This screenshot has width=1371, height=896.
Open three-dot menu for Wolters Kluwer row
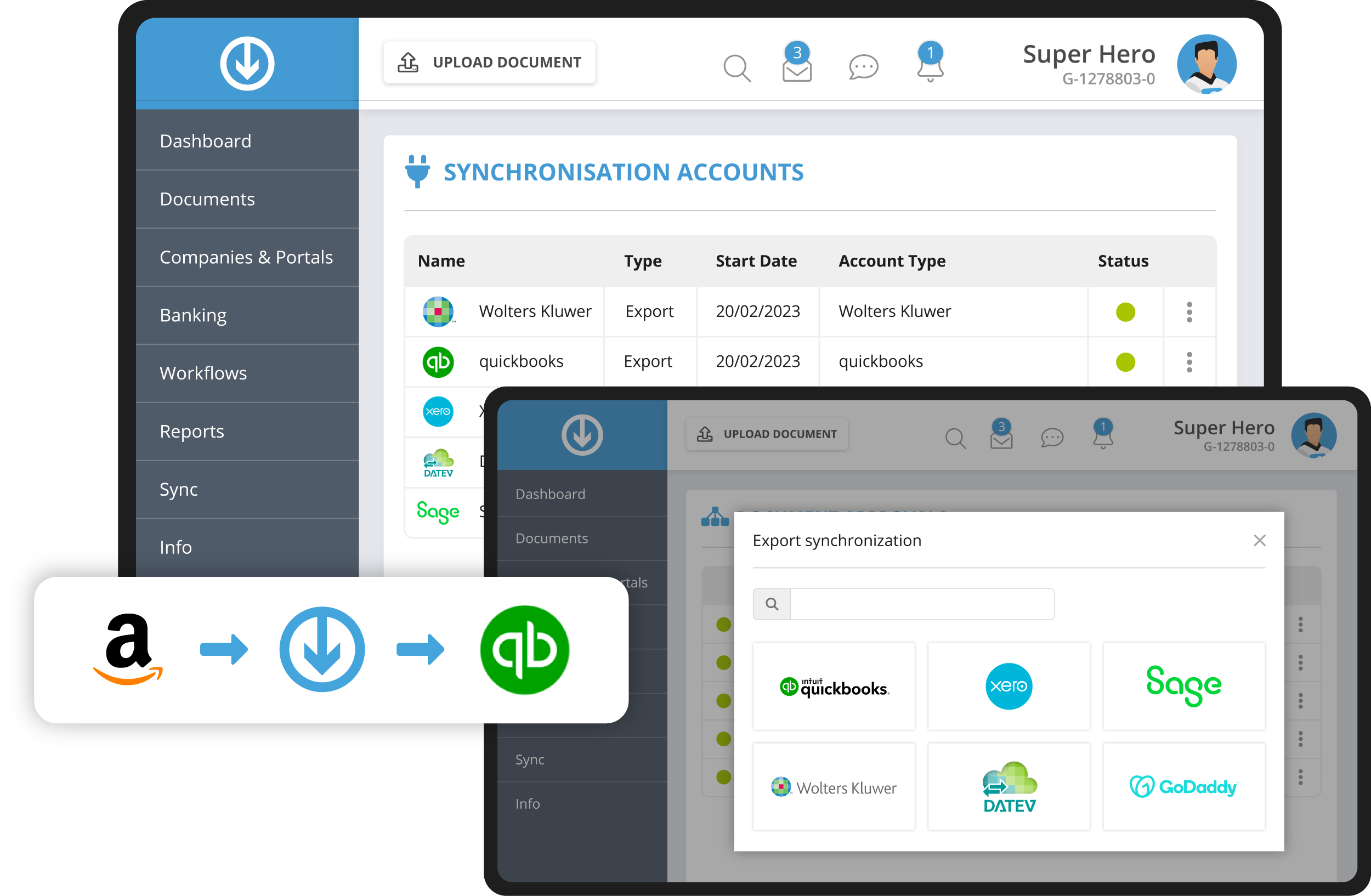pyautogui.click(x=1189, y=312)
